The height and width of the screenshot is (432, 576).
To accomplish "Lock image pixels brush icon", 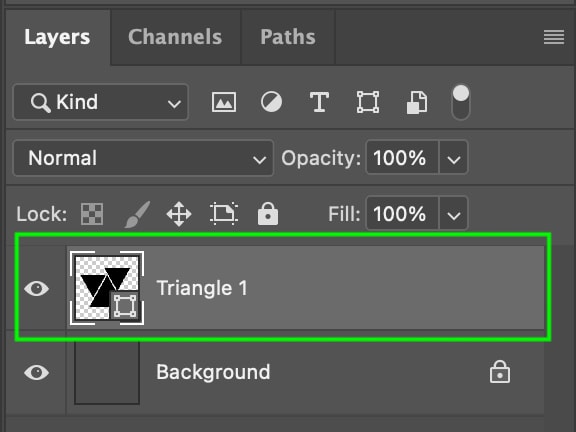I will point(137,214).
